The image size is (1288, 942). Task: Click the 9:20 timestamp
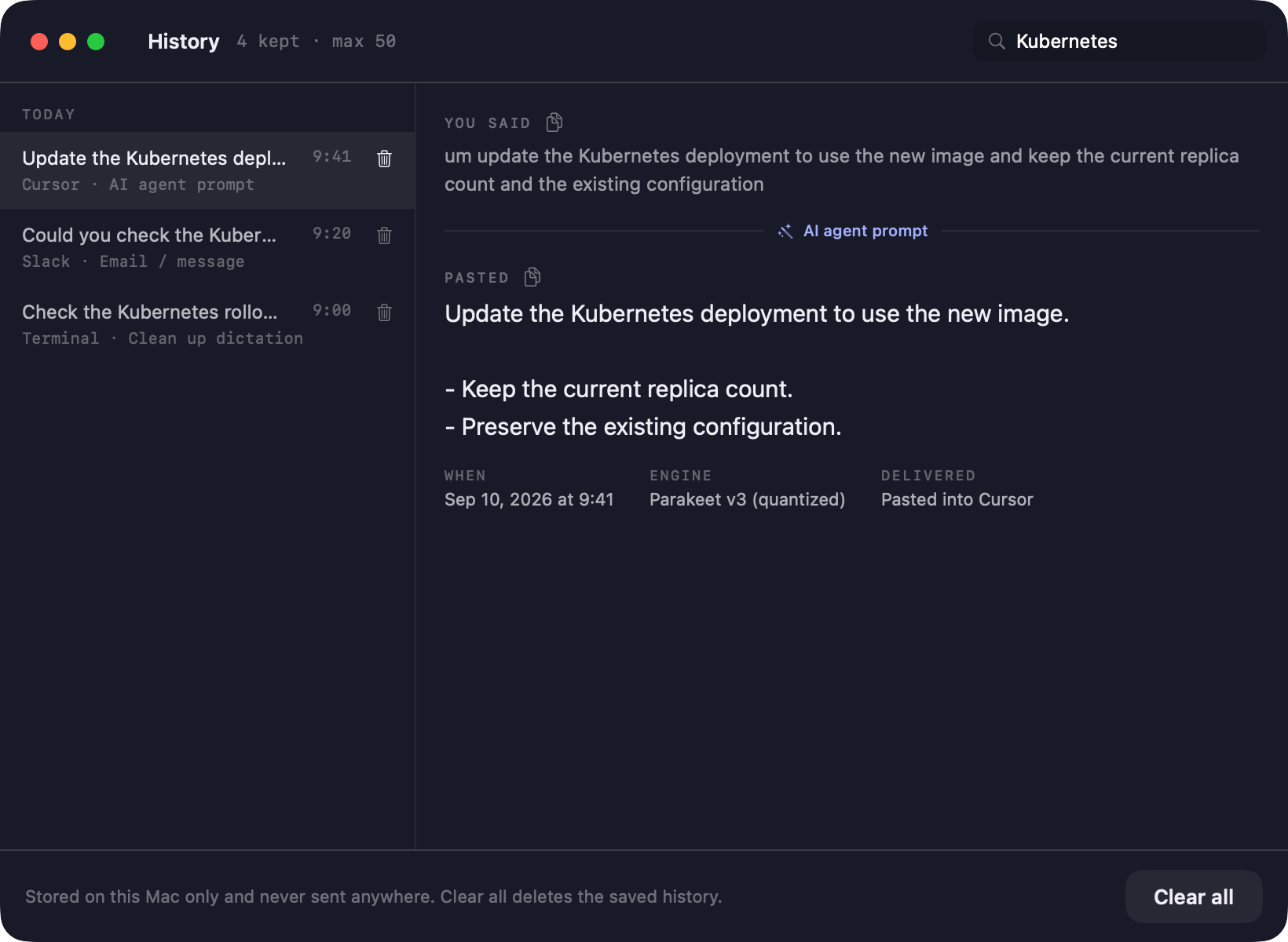point(331,233)
